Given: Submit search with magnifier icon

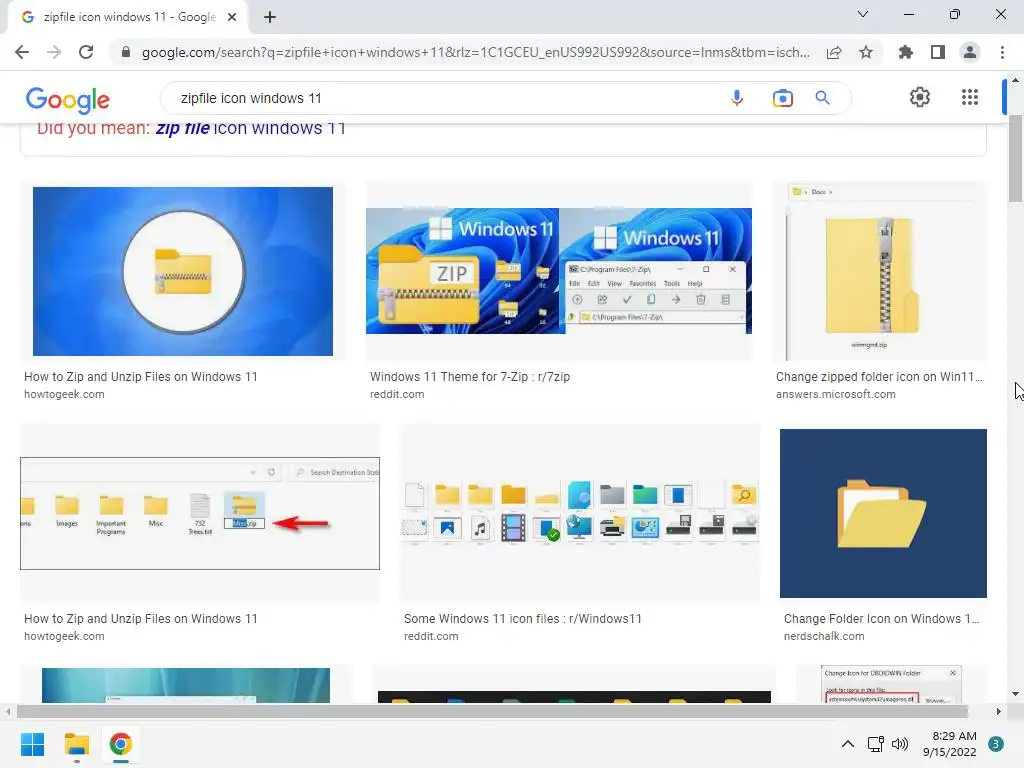Looking at the screenshot, I should (x=822, y=98).
